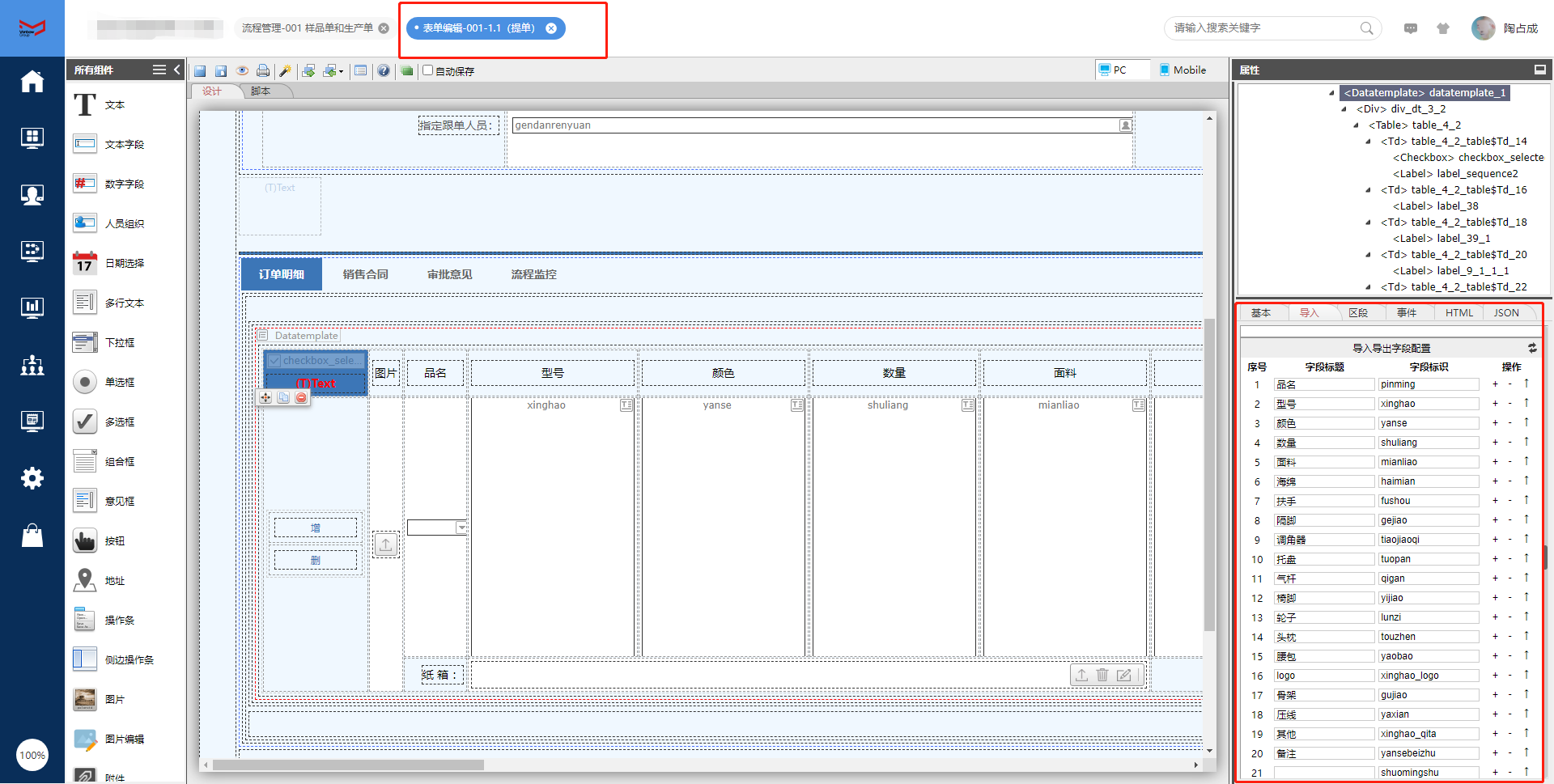Image resolution: width=1554 pixels, height=784 pixels.
Task: Open the 脚本 tab
Action: coord(261,91)
